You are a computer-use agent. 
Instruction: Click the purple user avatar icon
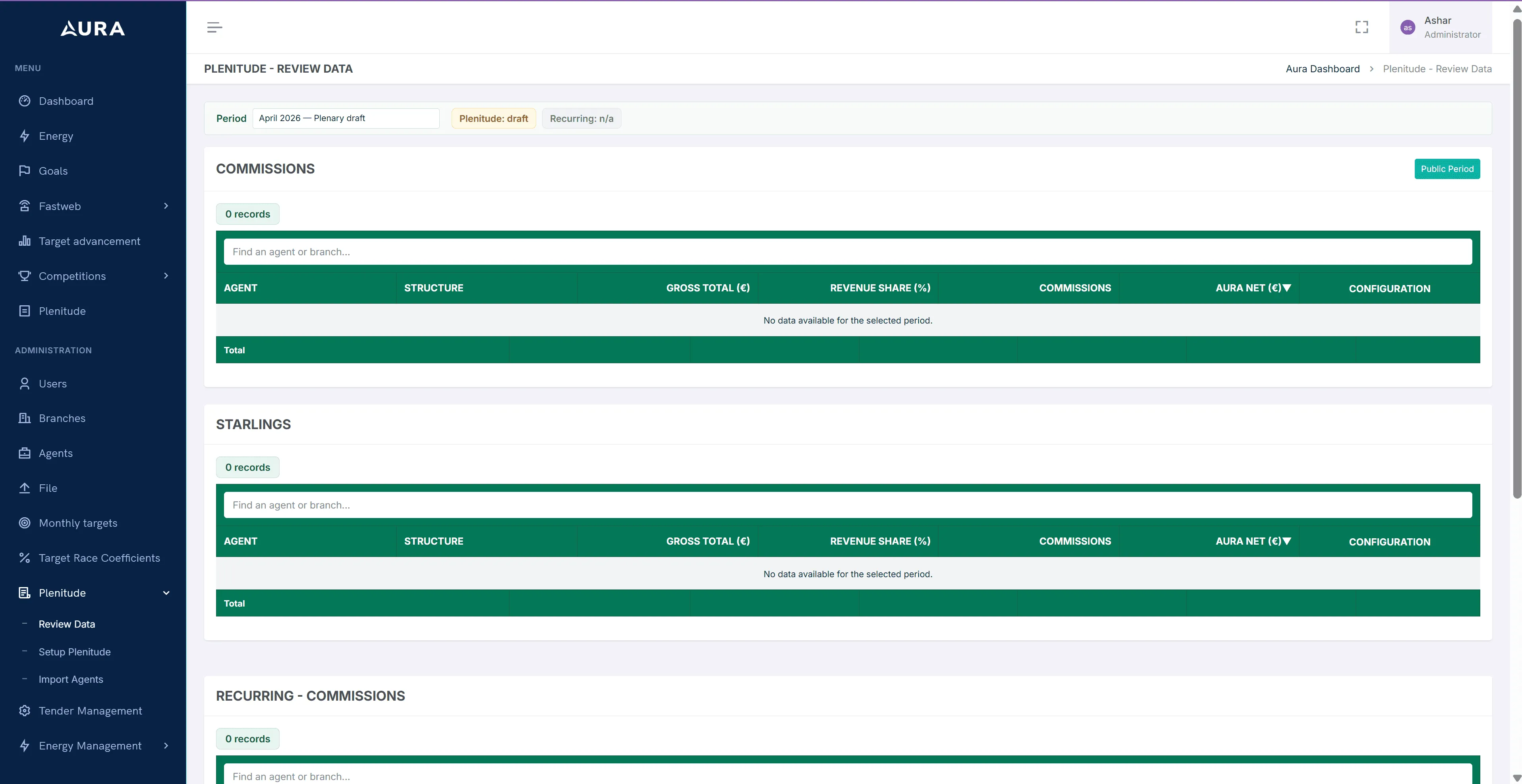tap(1407, 27)
